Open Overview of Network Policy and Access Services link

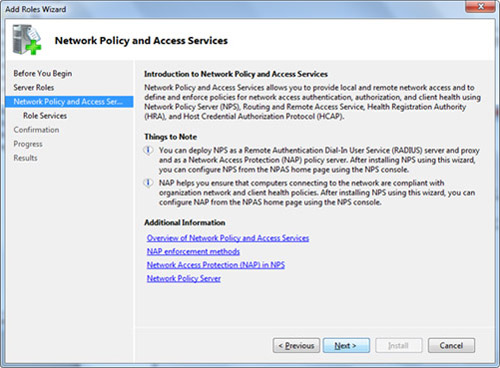tap(228, 238)
